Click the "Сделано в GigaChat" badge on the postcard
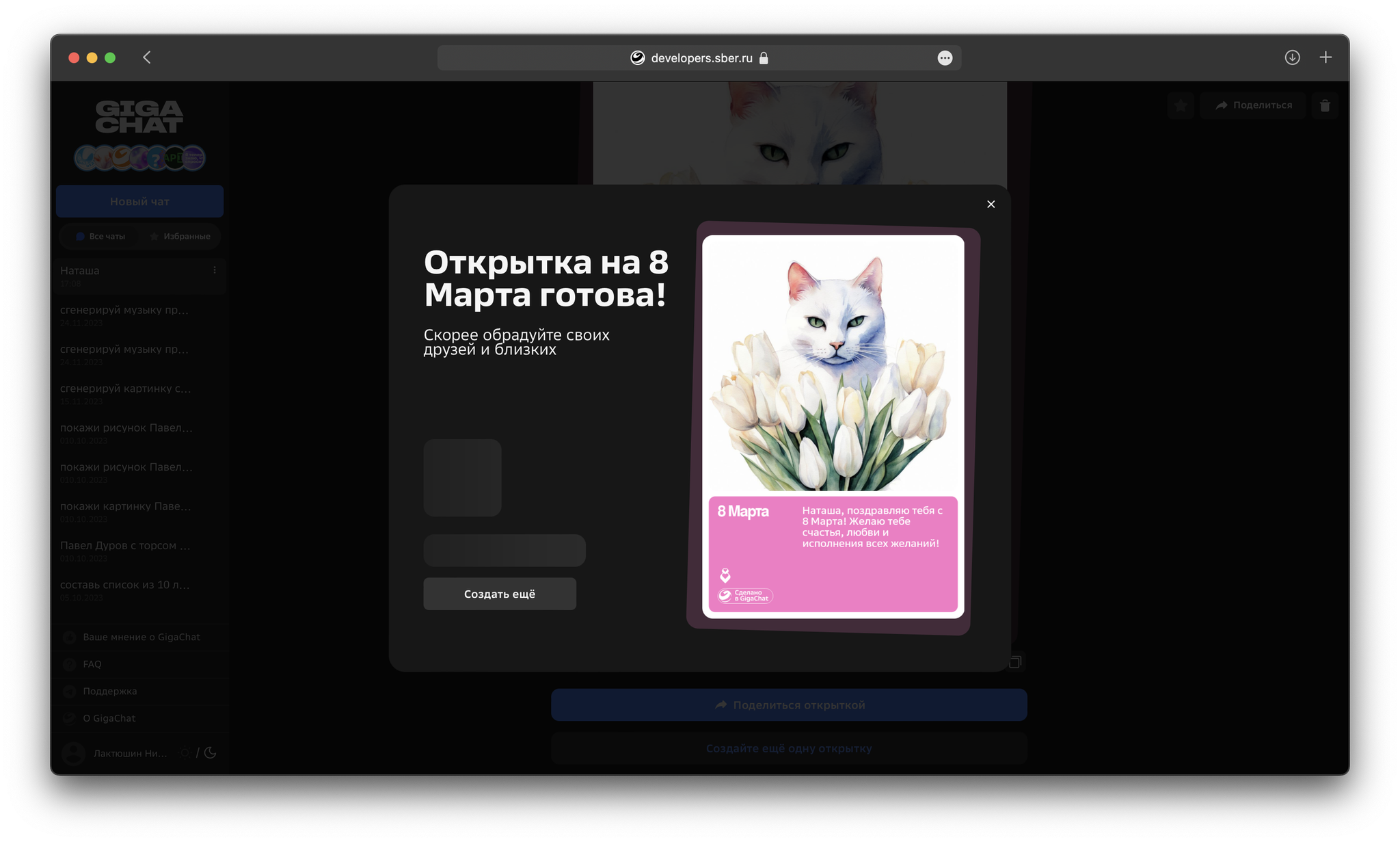Viewport: 1400px width, 842px height. [745, 596]
